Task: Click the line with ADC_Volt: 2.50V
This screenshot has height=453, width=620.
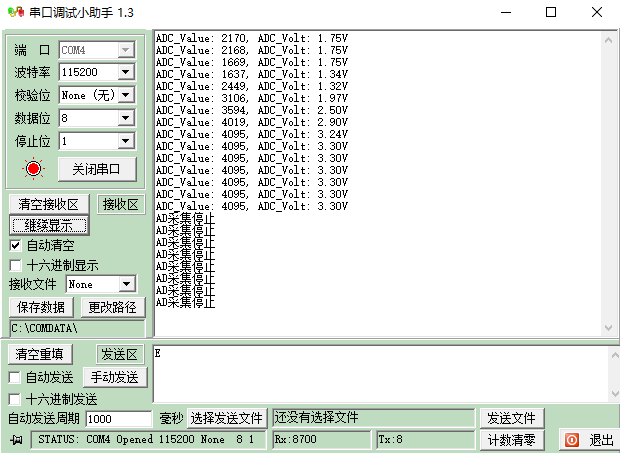Action: [x=251, y=110]
